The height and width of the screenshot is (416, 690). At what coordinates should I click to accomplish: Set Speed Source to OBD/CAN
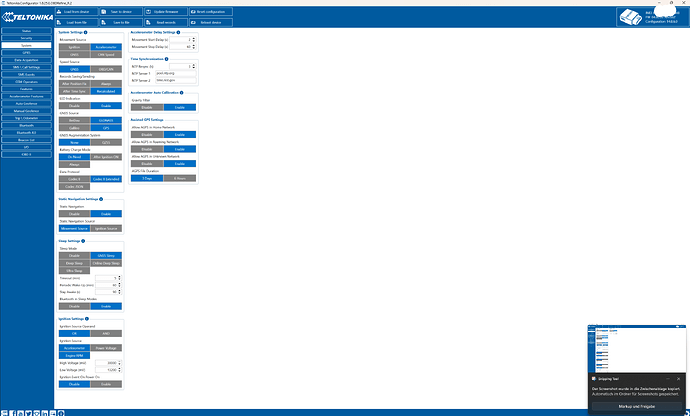pyautogui.click(x=106, y=69)
